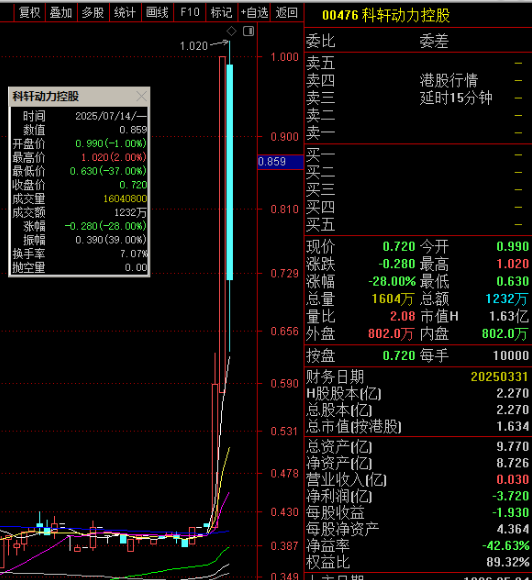Select the 买一 bid row

(418, 155)
